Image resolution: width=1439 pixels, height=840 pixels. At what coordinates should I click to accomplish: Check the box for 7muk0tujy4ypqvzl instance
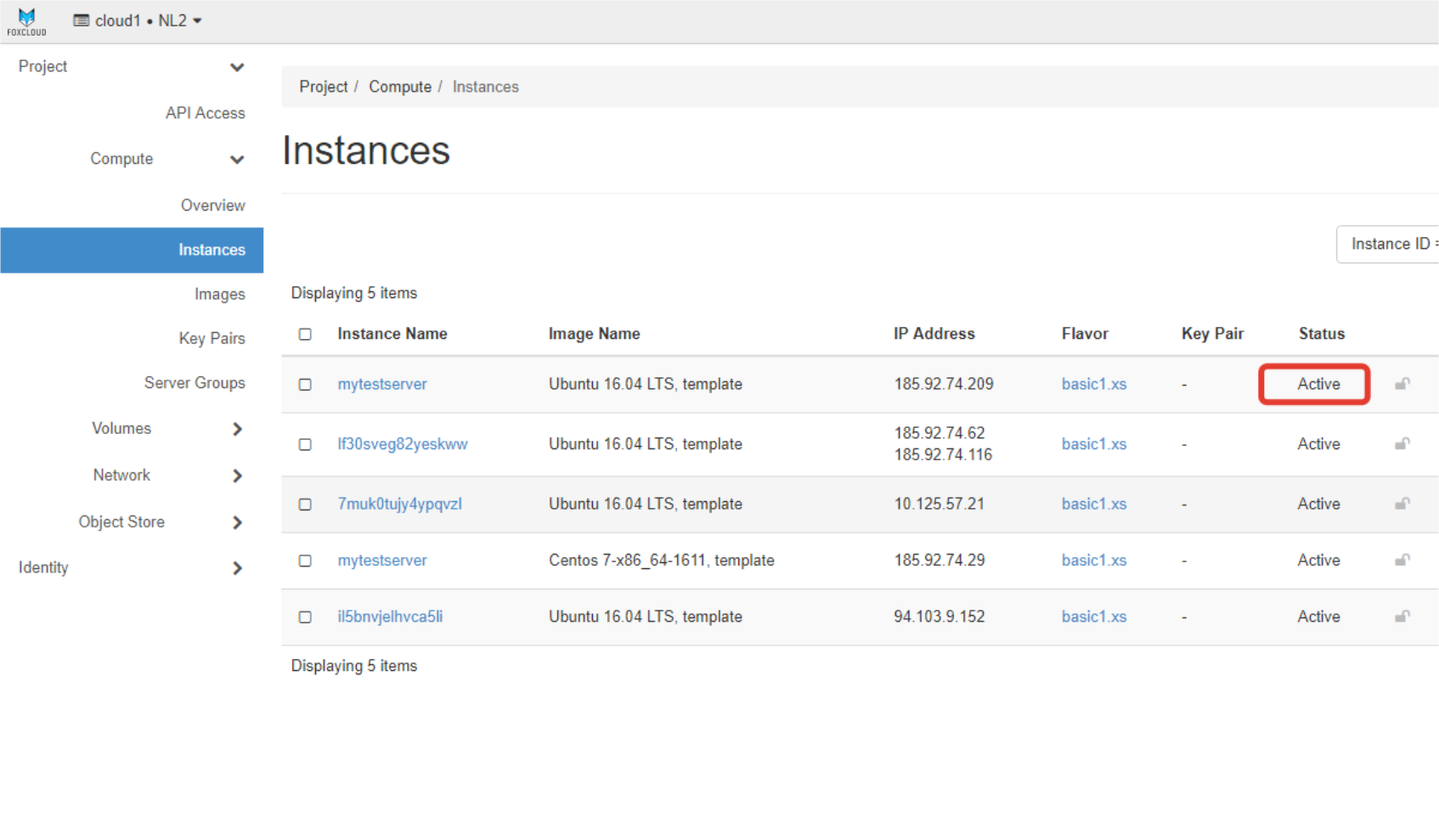coord(305,505)
